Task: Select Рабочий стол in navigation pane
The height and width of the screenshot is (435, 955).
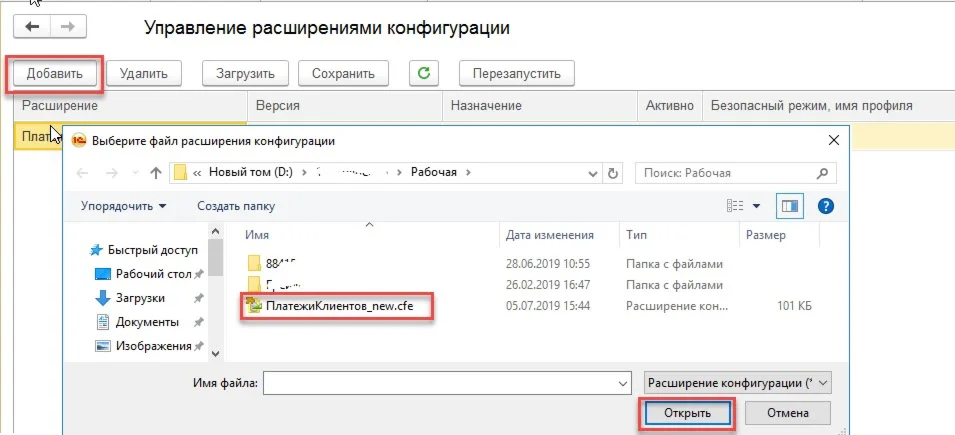Action: click(x=153, y=274)
